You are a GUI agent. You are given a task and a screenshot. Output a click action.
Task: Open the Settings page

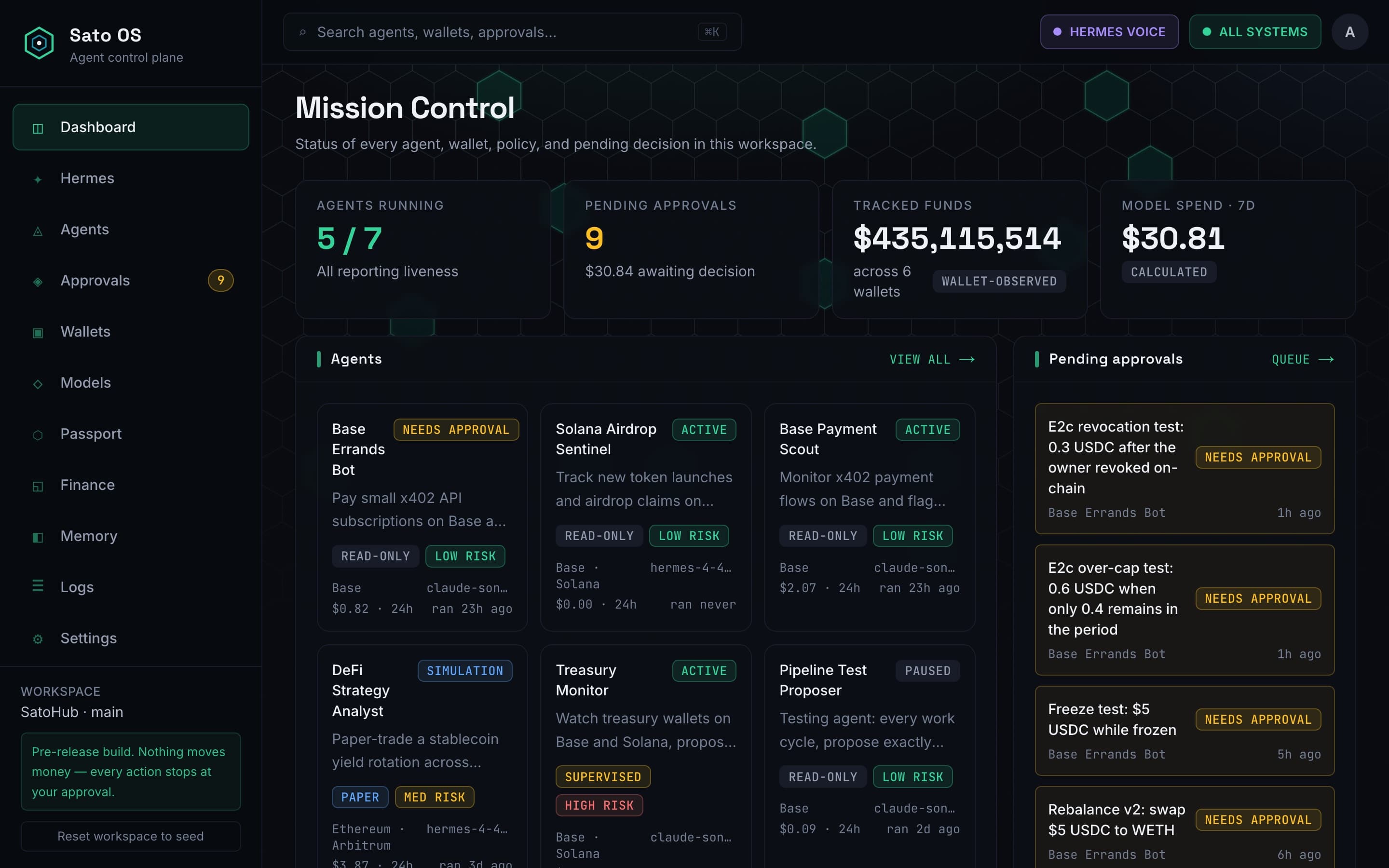[131, 638]
